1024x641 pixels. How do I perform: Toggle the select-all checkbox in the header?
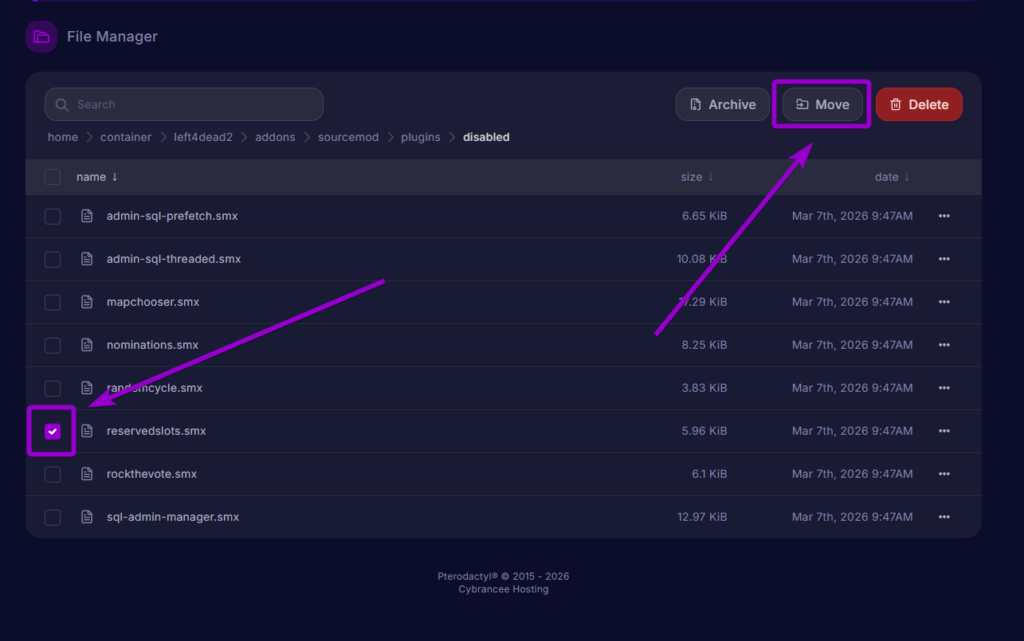click(x=52, y=176)
